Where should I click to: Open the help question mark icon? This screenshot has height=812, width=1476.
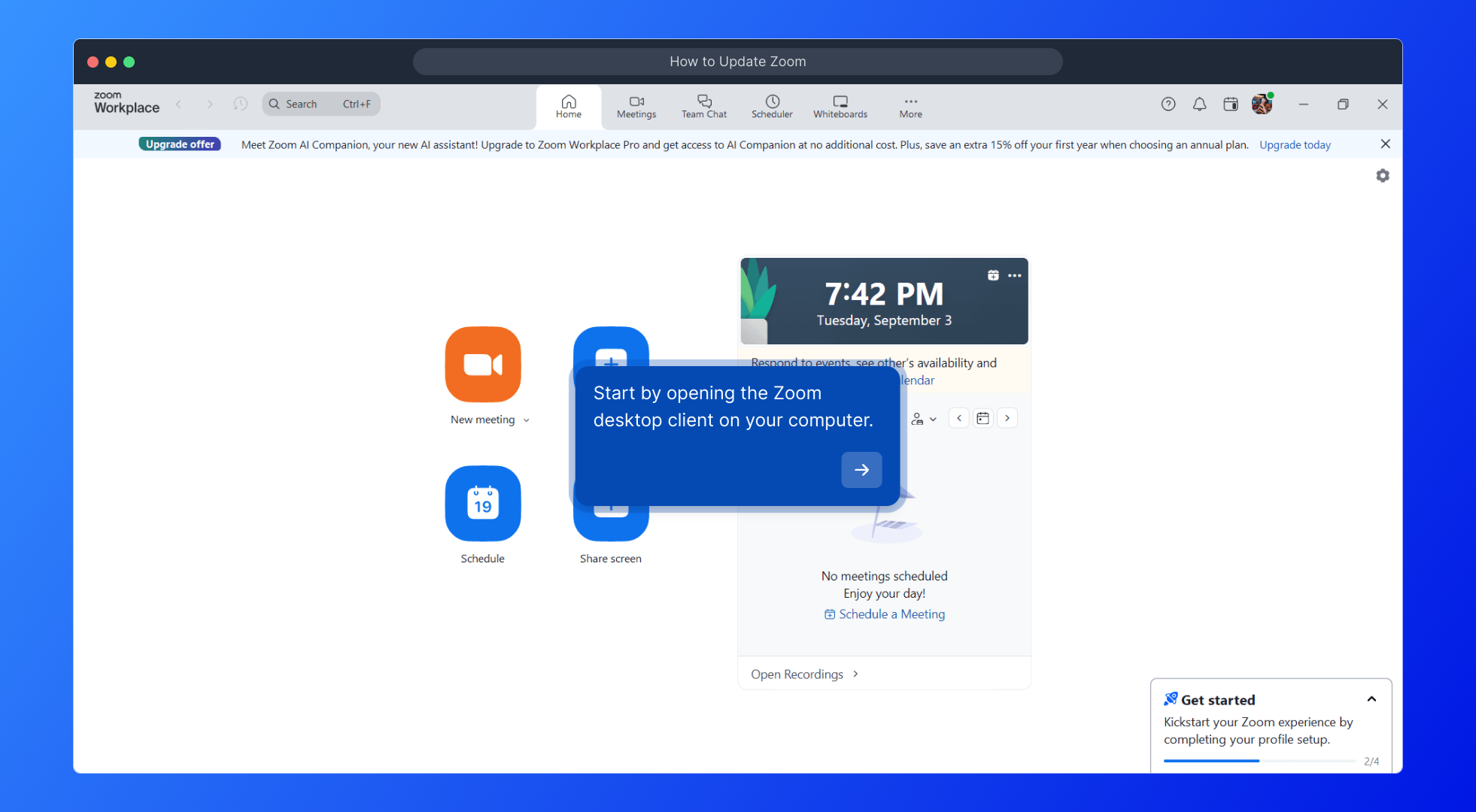coord(1168,105)
